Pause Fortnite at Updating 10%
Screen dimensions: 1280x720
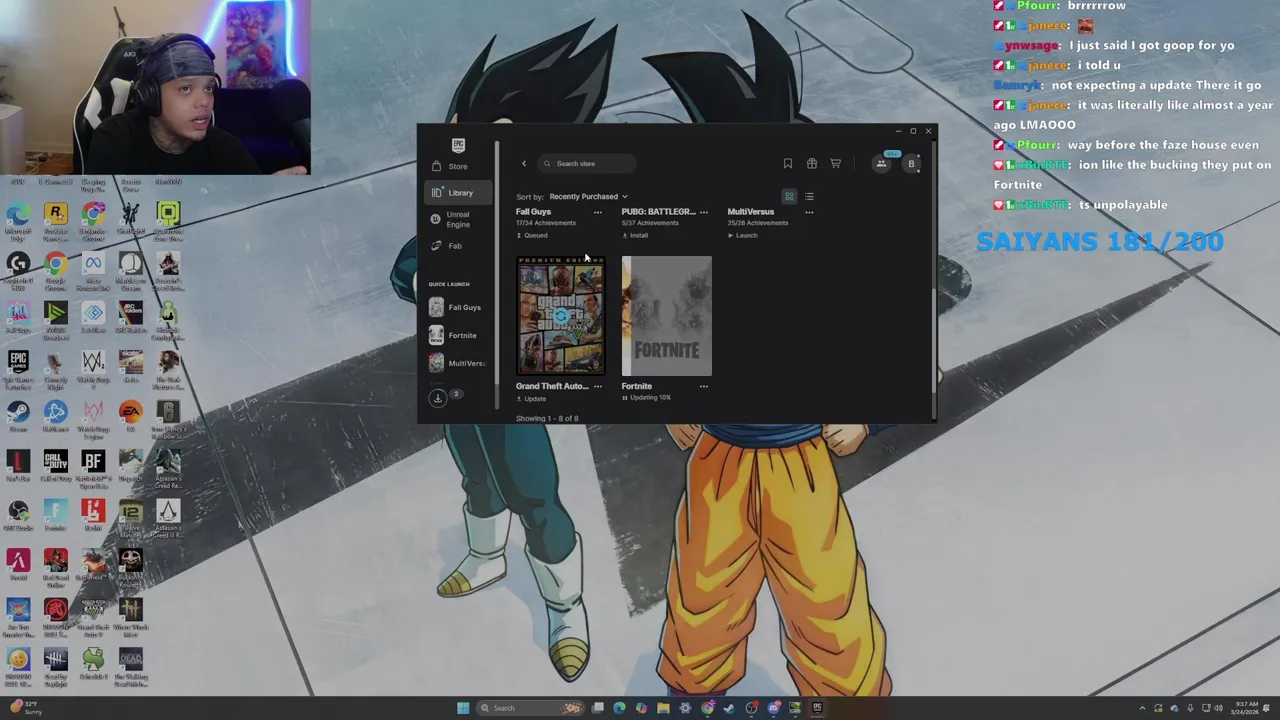pos(646,398)
